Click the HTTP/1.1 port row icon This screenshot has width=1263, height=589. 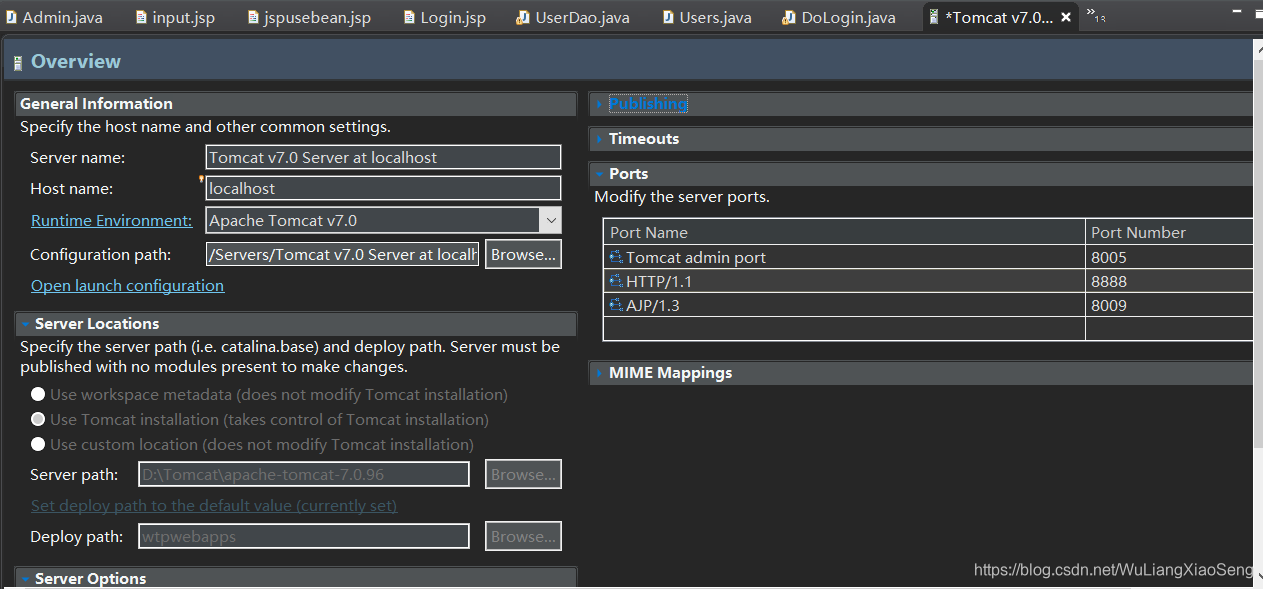616,281
